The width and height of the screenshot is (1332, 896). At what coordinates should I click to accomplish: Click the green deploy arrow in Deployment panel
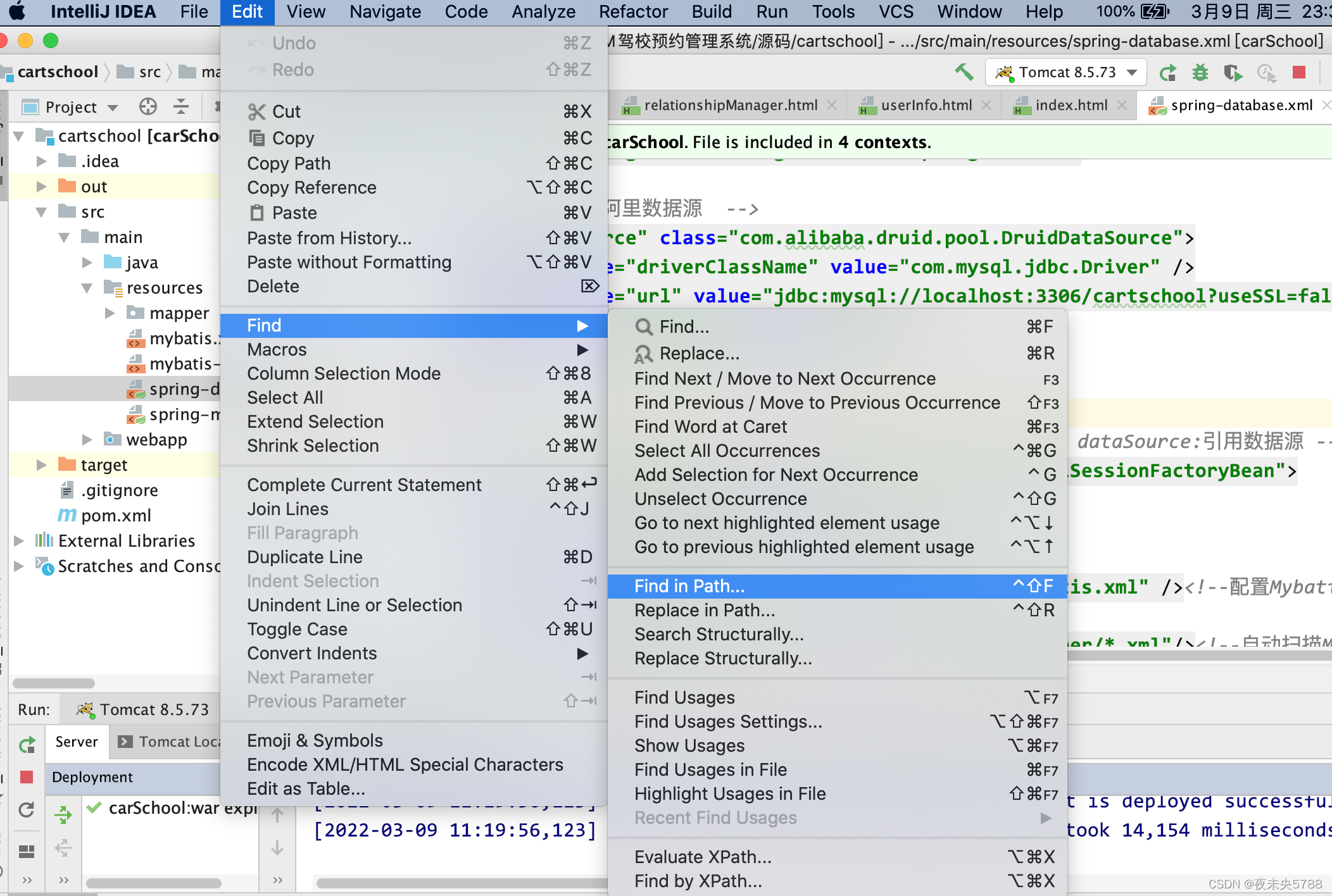[63, 814]
